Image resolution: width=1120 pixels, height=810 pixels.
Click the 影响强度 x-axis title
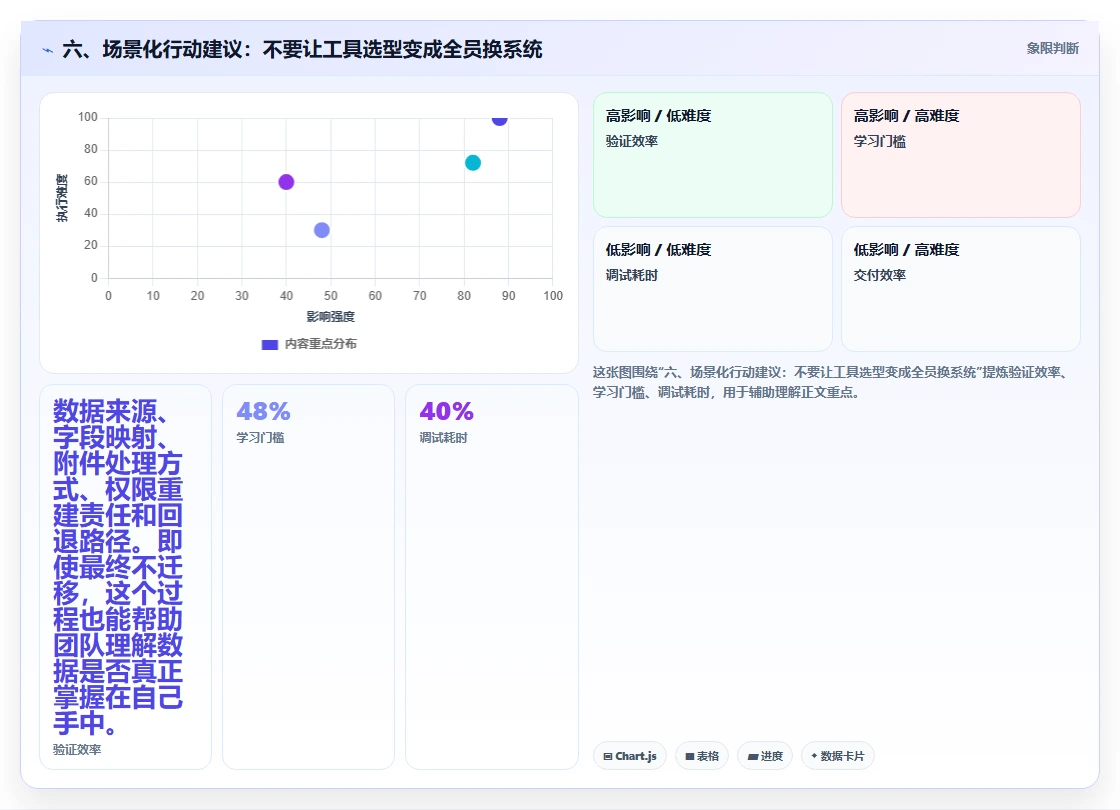pos(330,316)
